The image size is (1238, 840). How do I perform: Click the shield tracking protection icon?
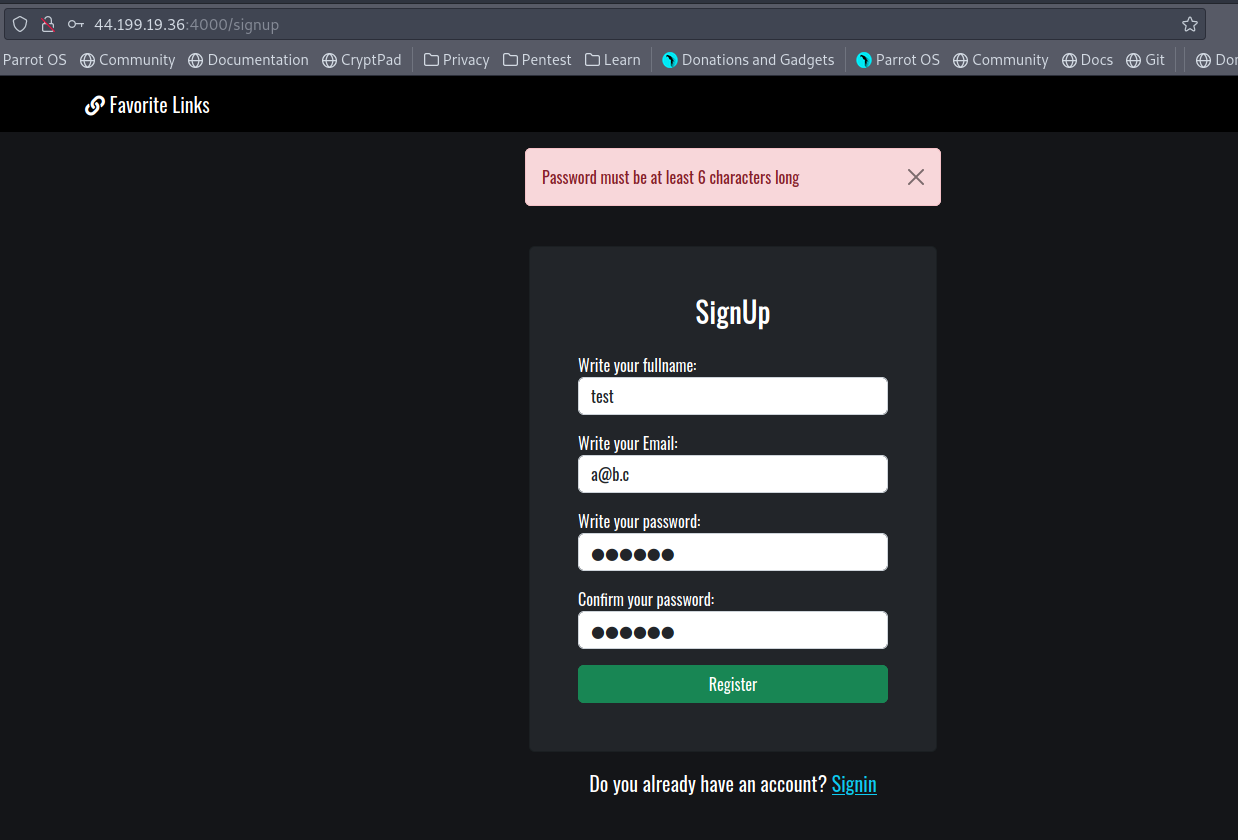(20, 24)
